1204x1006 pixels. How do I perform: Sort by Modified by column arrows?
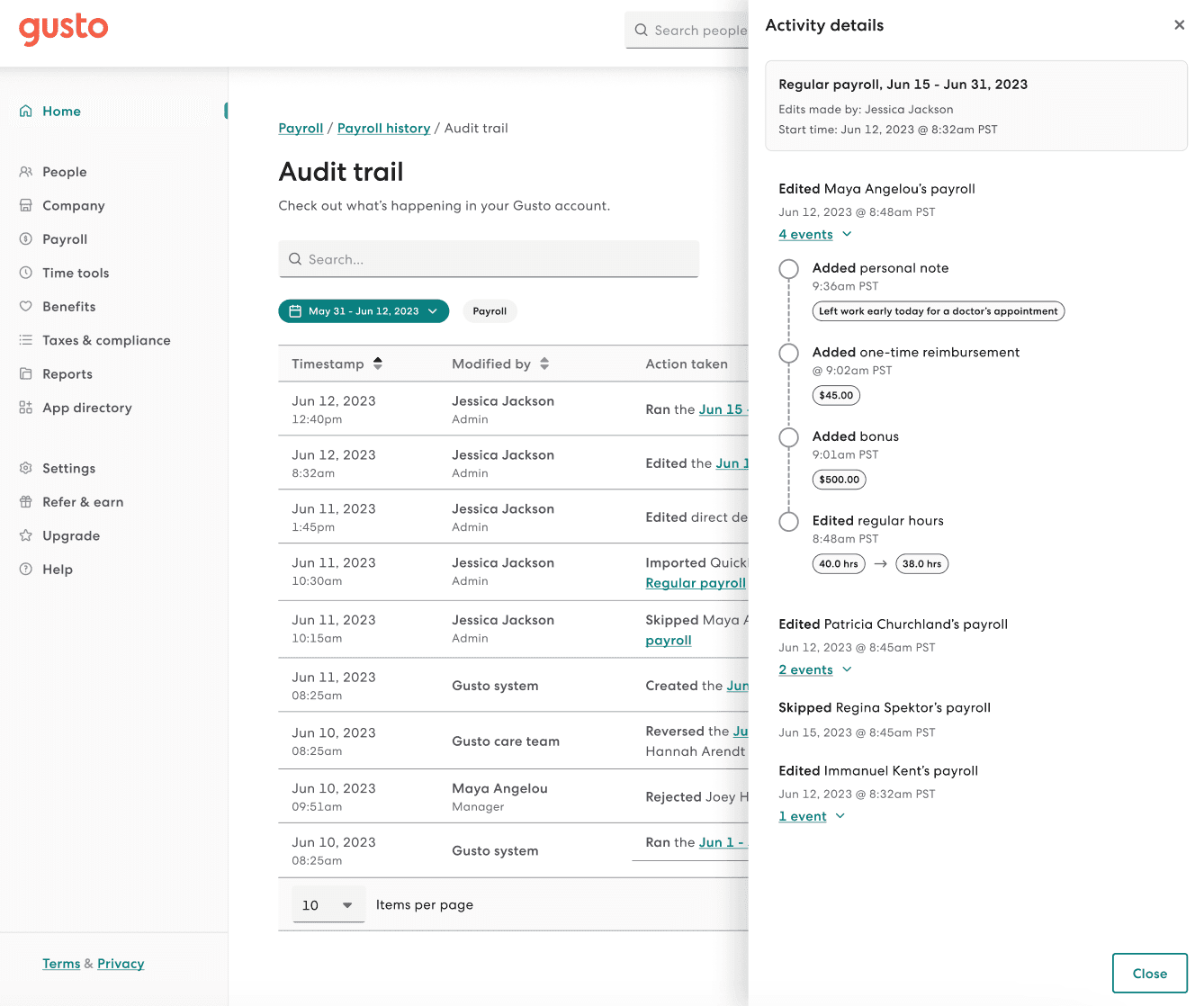click(x=544, y=364)
